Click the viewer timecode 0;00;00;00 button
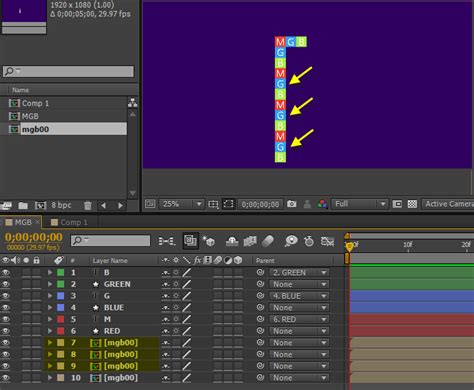Screen dimensions: 474x390 260,204
